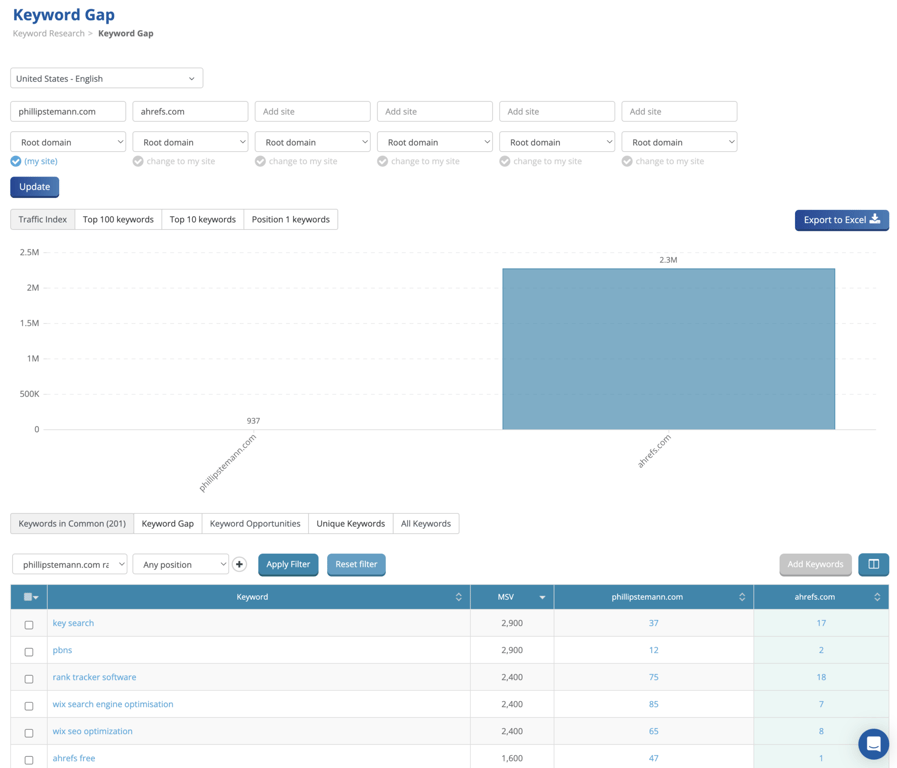
Task: Click ahrefs.com rank 18 for rank tracker software
Action: coord(821,677)
